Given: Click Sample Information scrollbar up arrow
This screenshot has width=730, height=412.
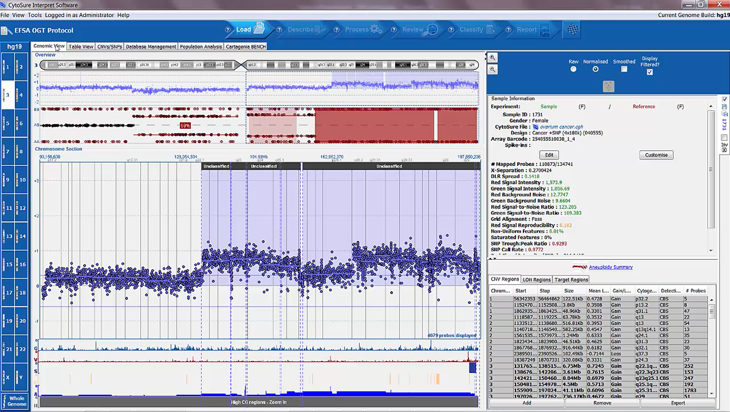Looking at the screenshot, I should (x=710, y=107).
